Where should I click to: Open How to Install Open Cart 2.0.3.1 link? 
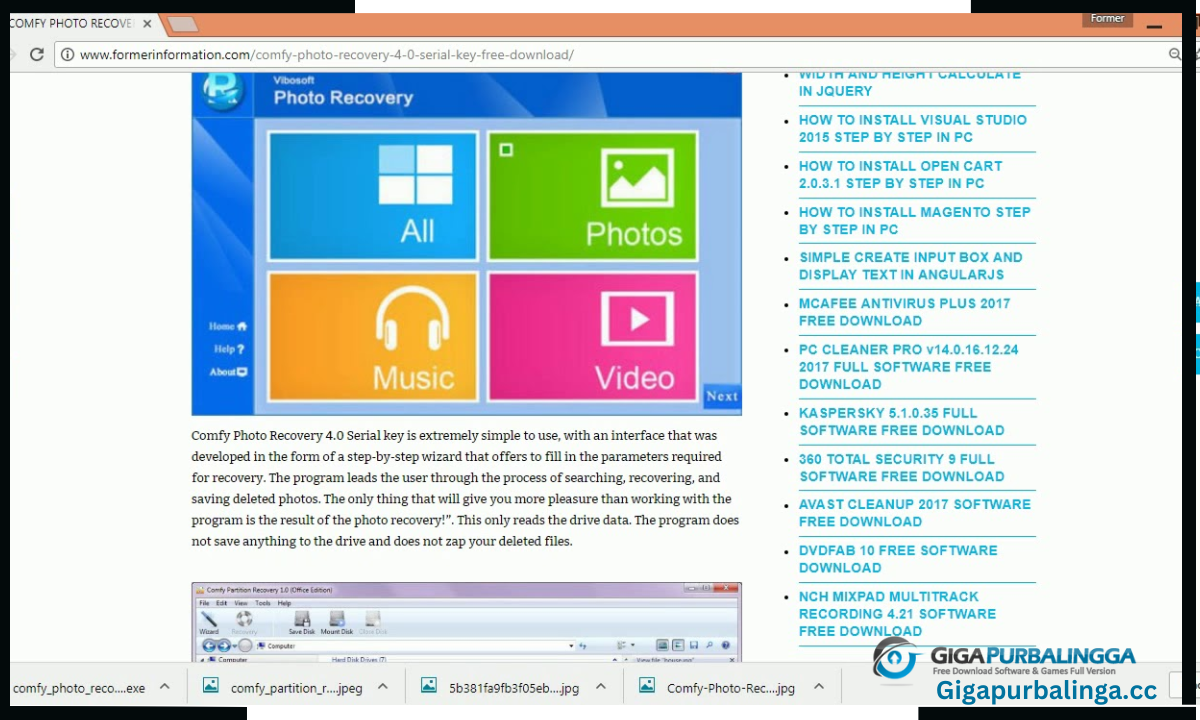[x=900, y=174]
